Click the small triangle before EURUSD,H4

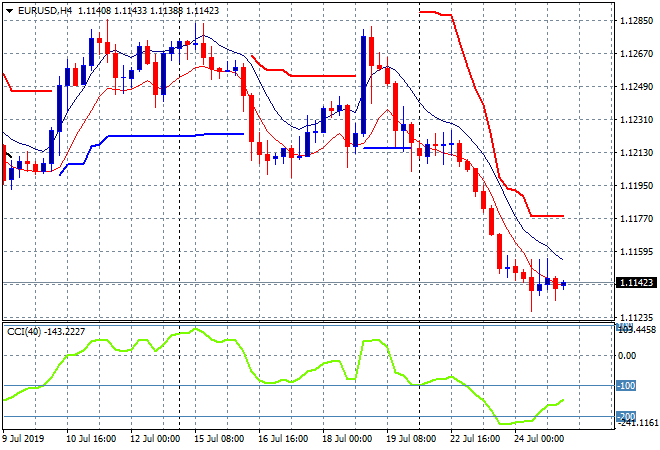(x=8, y=10)
